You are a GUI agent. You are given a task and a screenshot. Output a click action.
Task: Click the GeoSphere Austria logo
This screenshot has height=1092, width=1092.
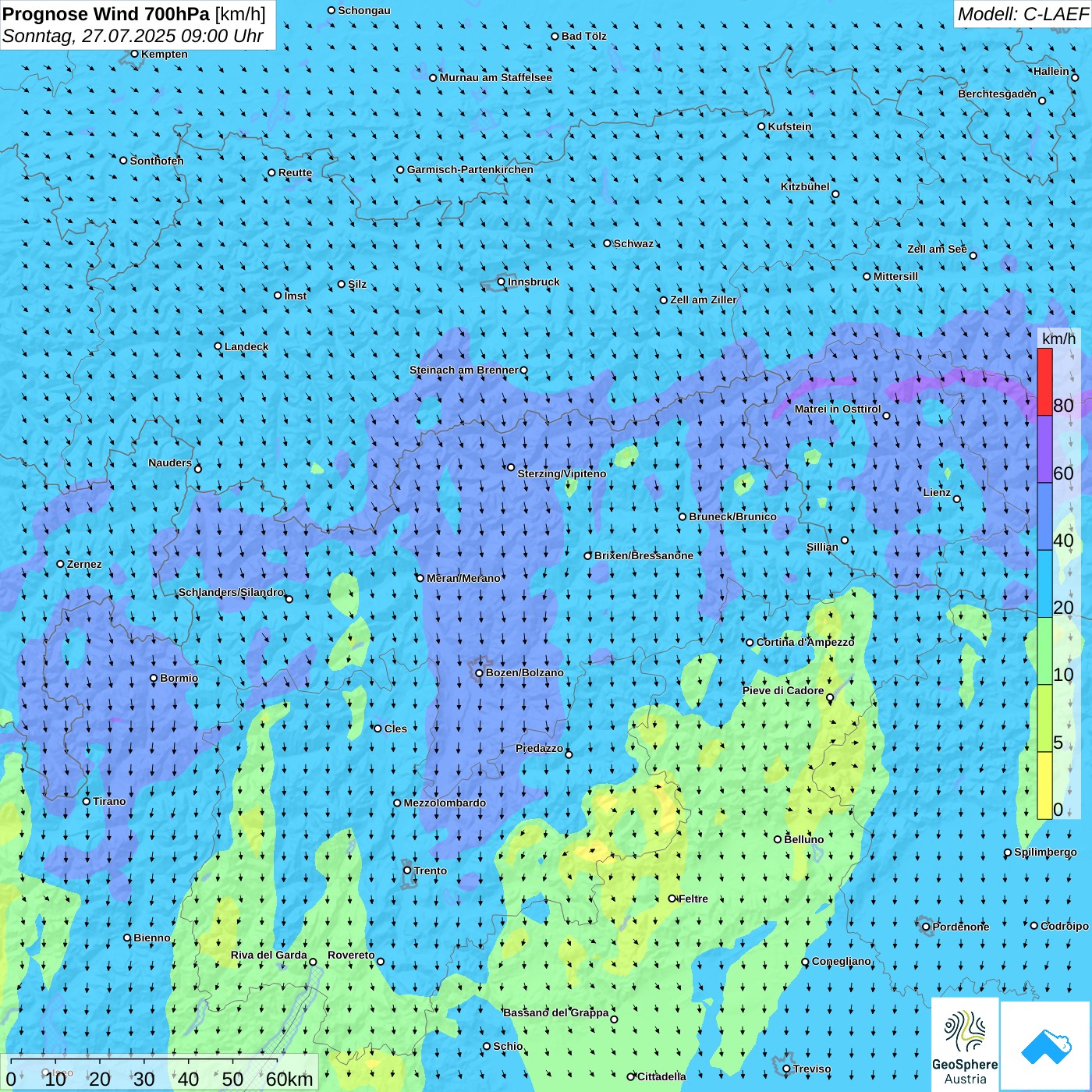pyautogui.click(x=965, y=1045)
